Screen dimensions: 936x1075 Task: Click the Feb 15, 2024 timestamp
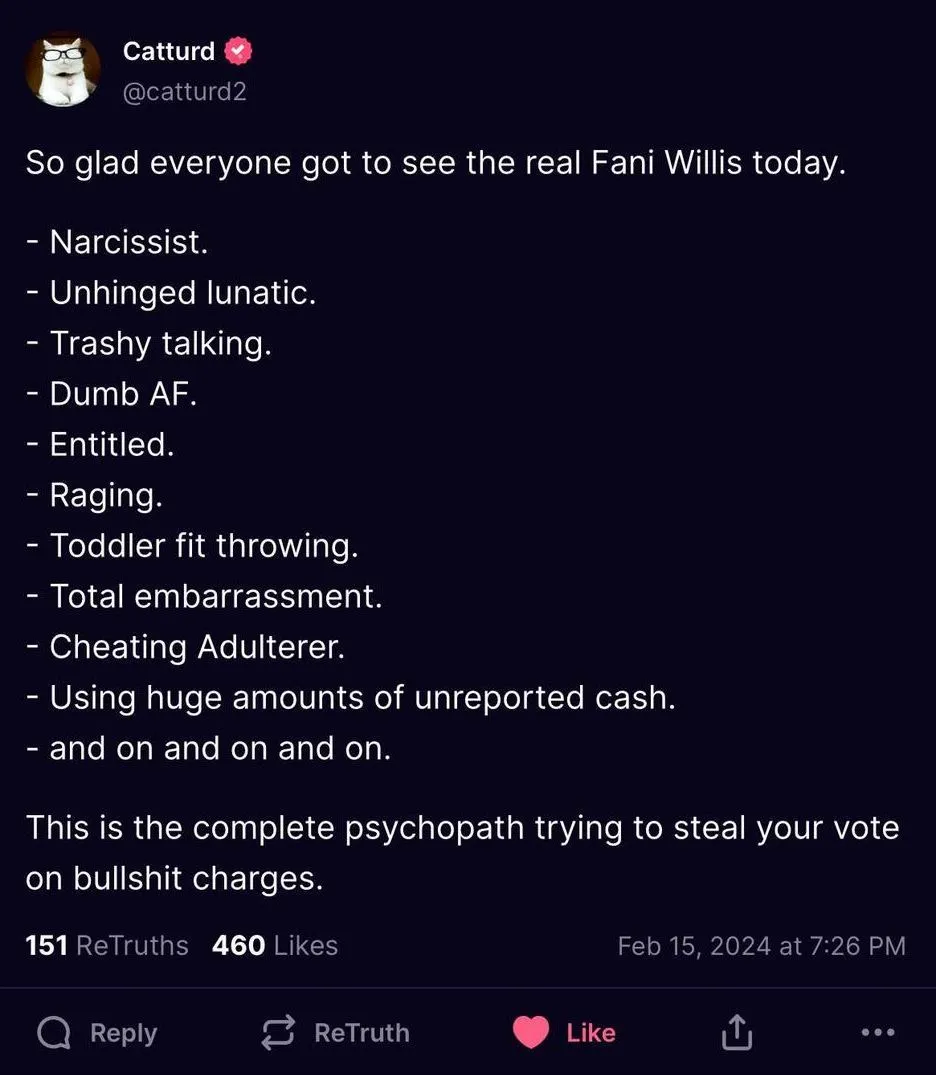point(761,946)
